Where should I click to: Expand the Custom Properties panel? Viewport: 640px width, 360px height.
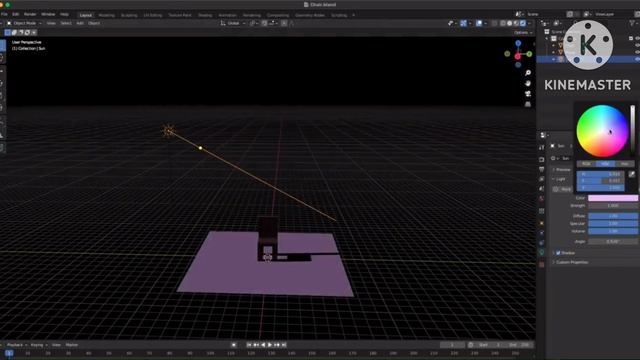pyautogui.click(x=572, y=262)
